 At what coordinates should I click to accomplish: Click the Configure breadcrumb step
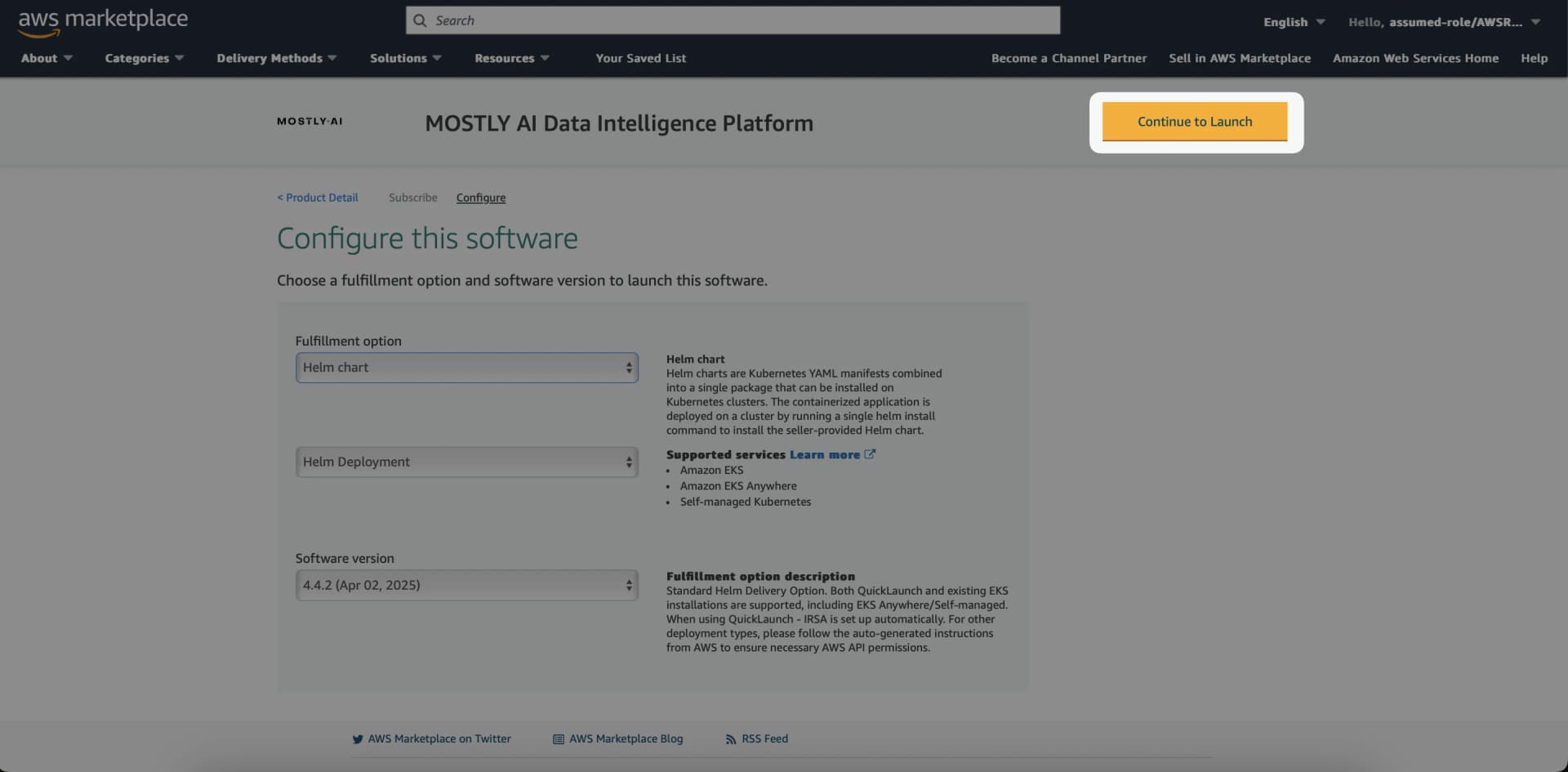tap(481, 198)
